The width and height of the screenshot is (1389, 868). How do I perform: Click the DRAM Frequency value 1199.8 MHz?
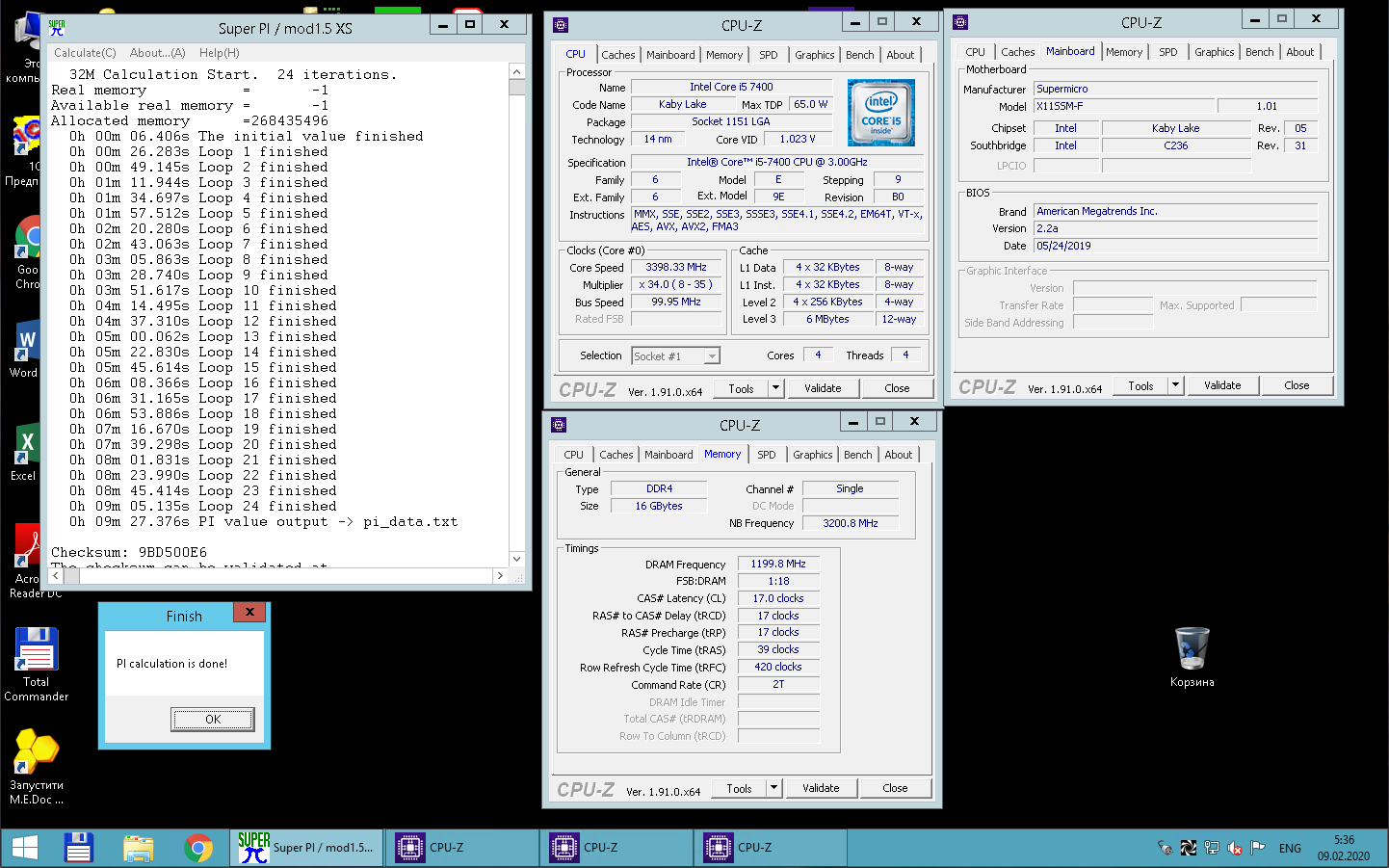click(778, 564)
